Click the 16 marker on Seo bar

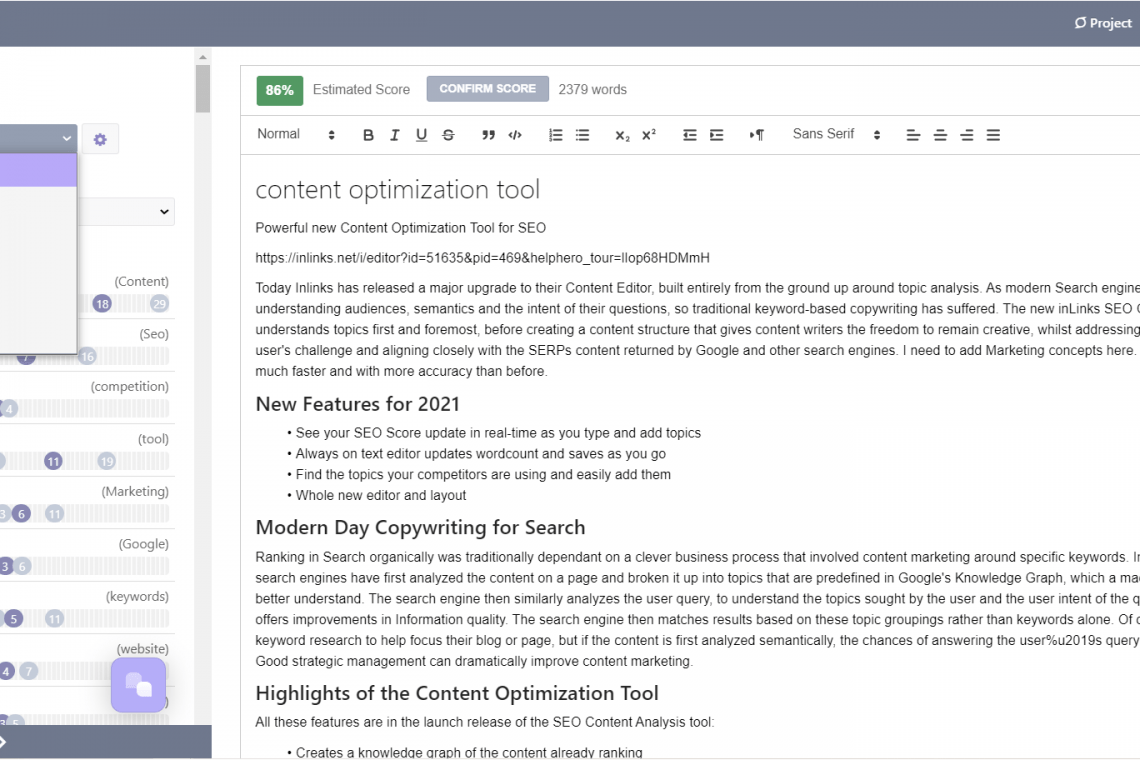[87, 356]
